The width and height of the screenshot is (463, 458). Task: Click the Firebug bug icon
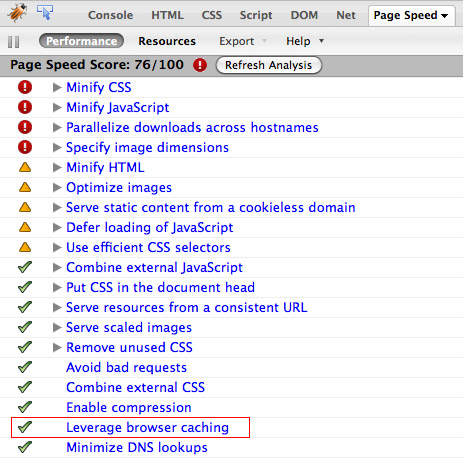tap(18, 13)
